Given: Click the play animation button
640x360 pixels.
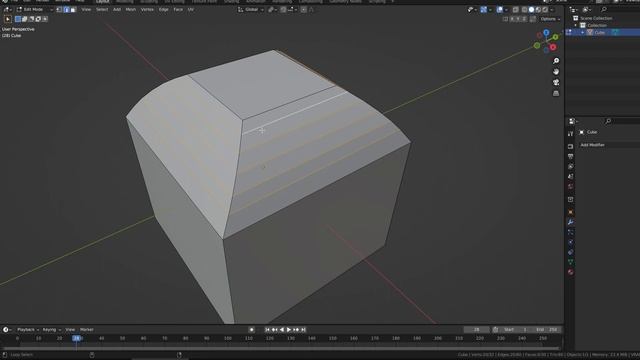Looking at the screenshot, I should coord(289,330).
